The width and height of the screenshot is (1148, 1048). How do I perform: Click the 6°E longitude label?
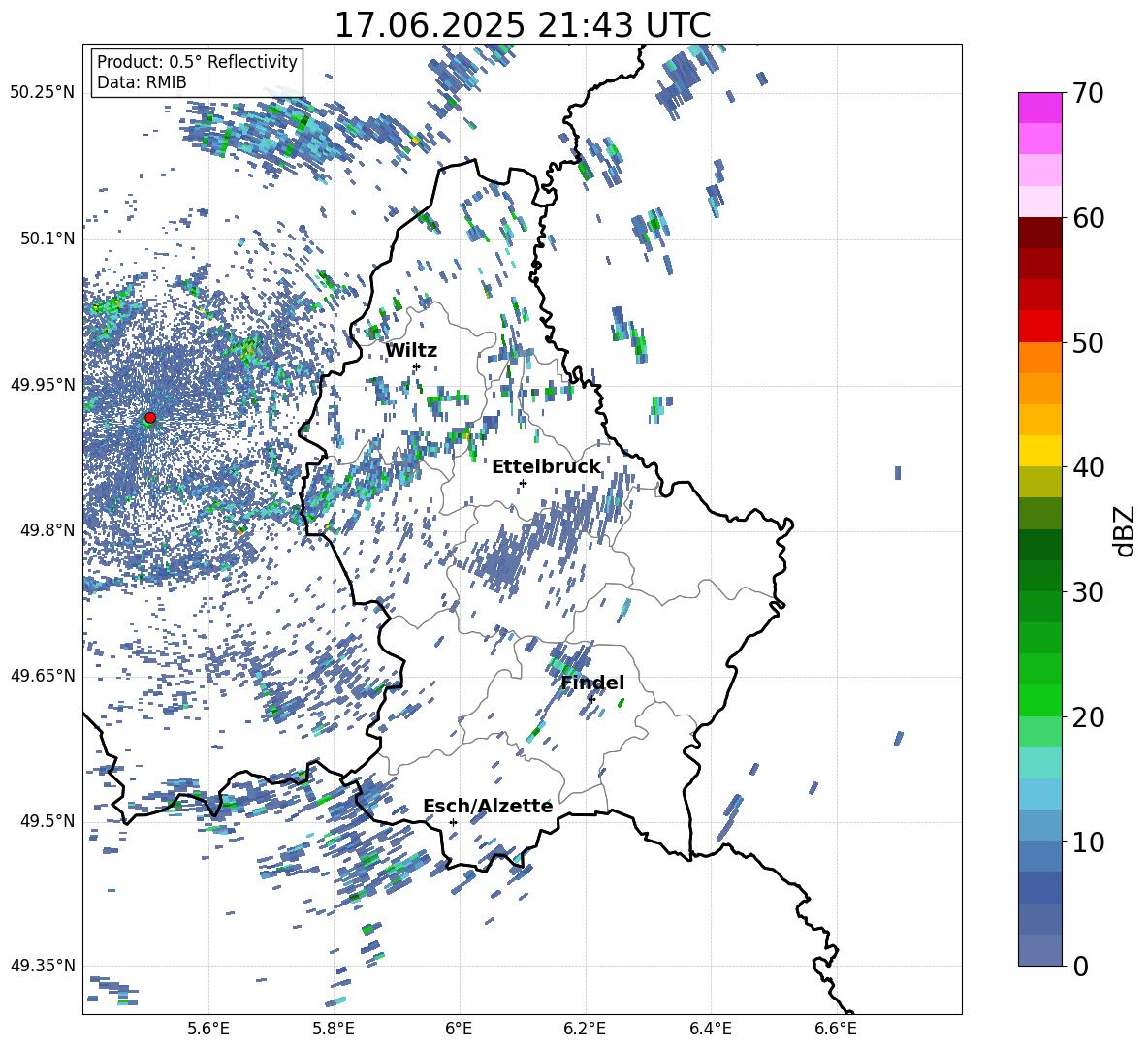[459, 1029]
